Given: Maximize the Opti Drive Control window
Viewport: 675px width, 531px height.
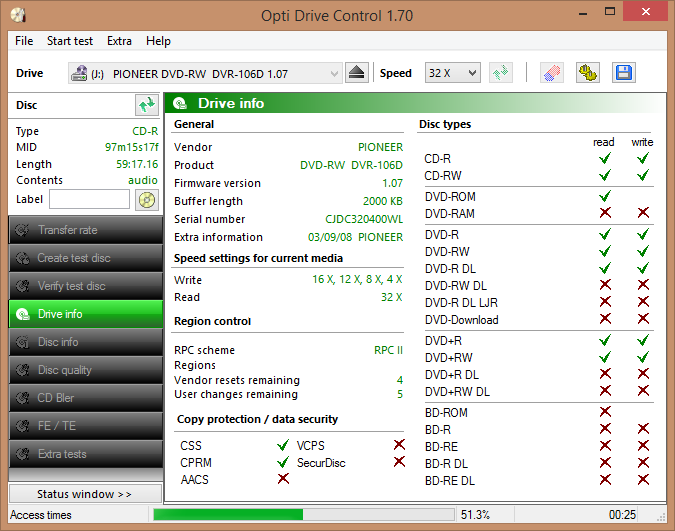Looking at the screenshot, I should point(610,12).
